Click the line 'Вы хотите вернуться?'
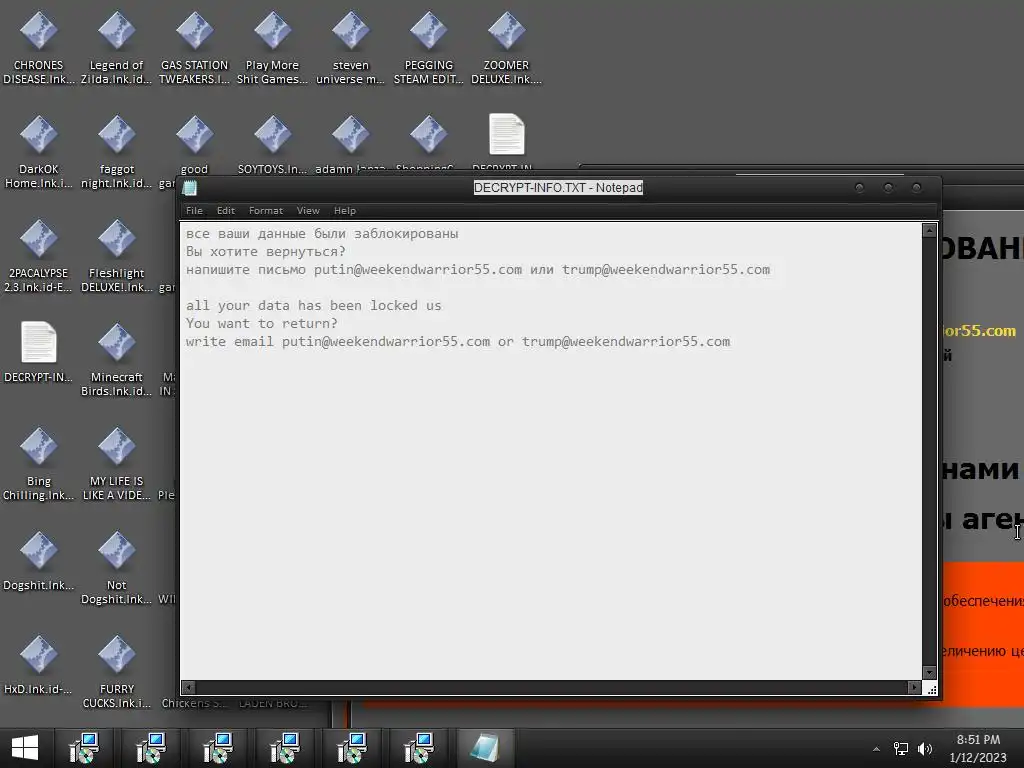 tap(265, 251)
